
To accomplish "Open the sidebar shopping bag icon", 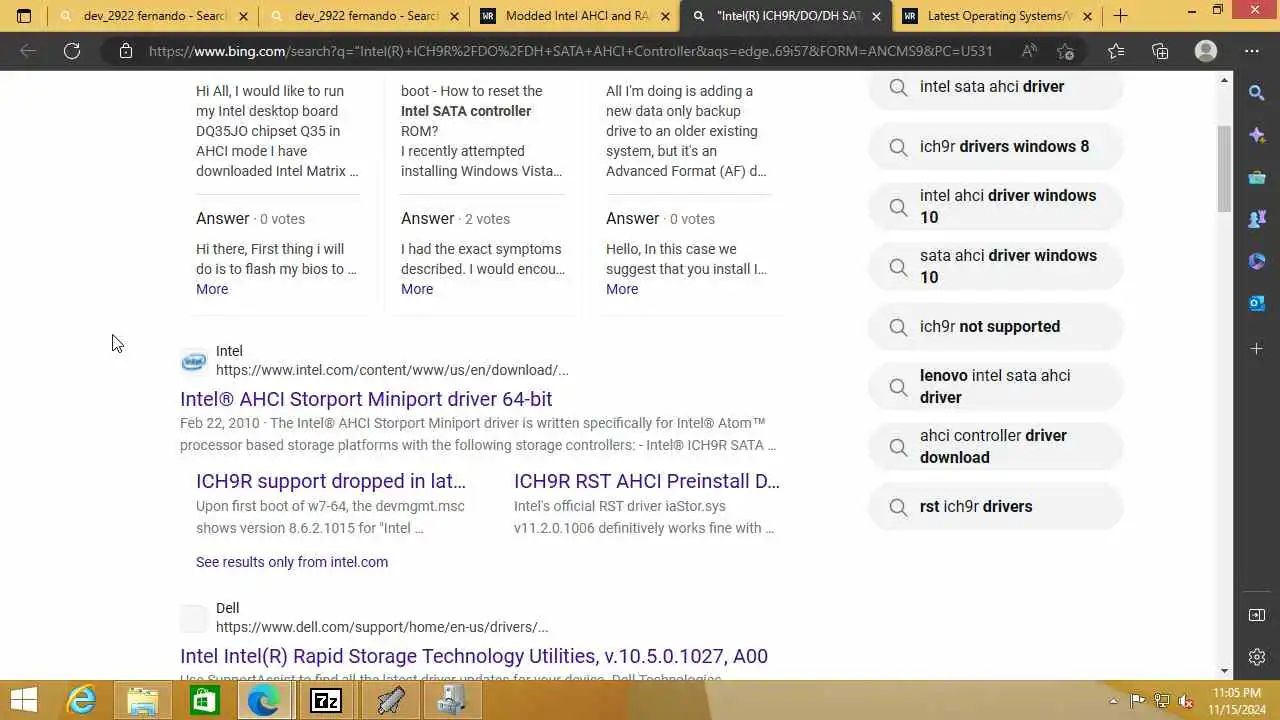I will pos(1257,178).
